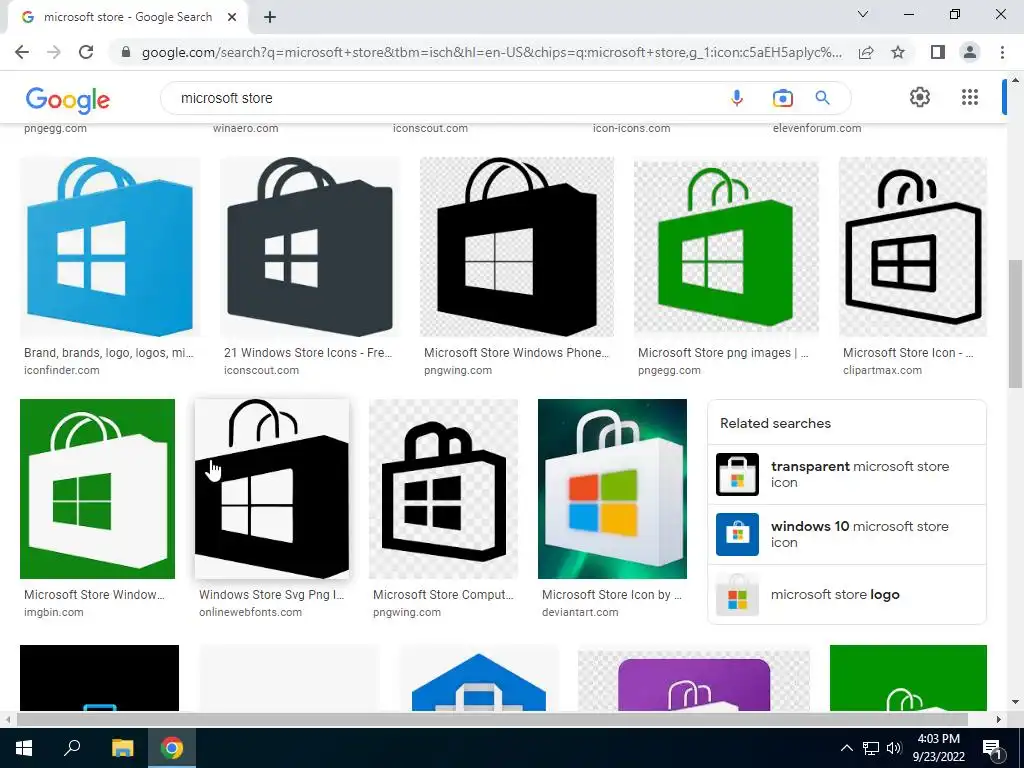Start voice search with microphone icon

click(737, 98)
